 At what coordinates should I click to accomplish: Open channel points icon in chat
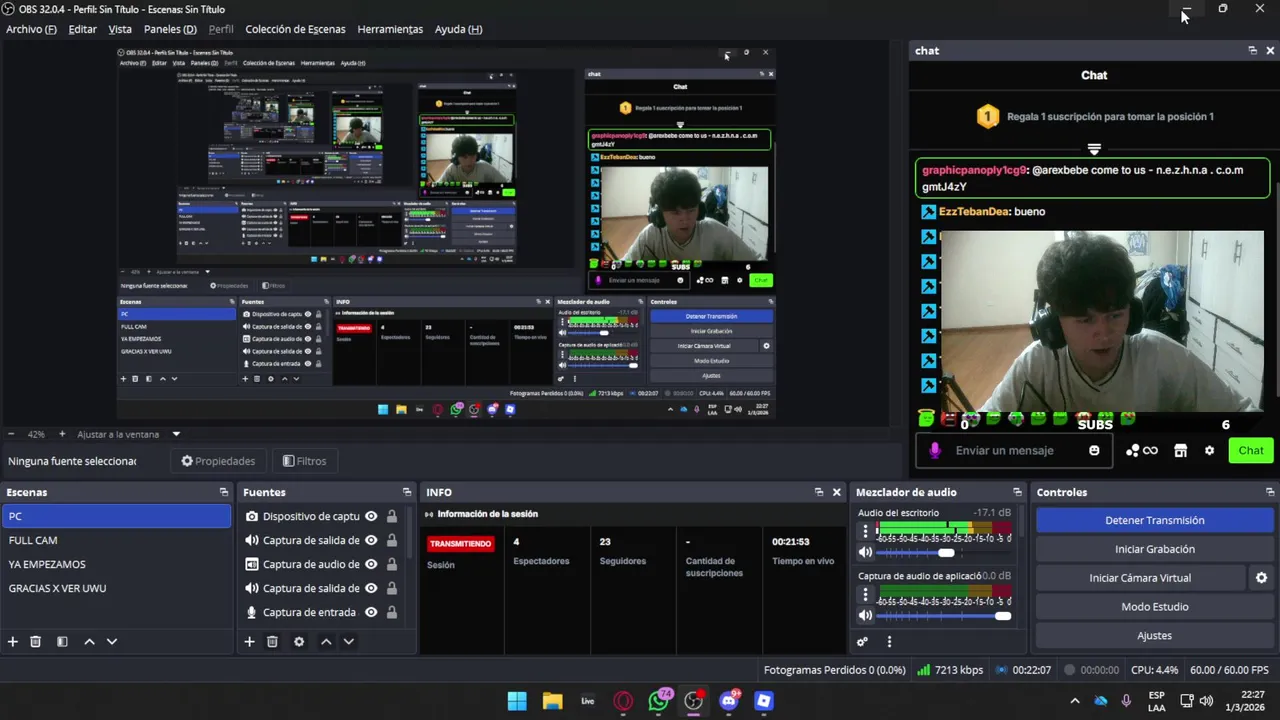(x=1141, y=451)
